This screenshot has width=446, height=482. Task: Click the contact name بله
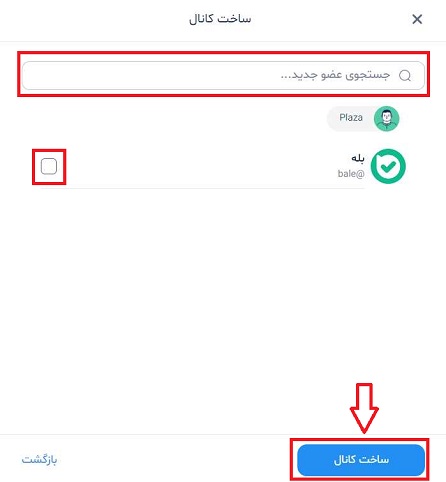[358, 158]
